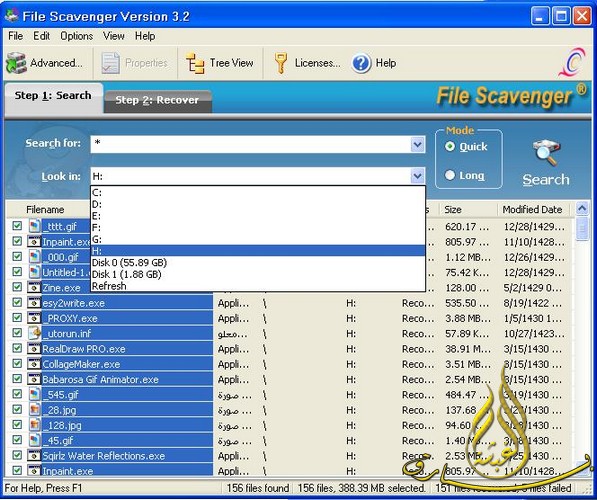Choose drive C: from the list
Image resolution: width=597 pixels, height=500 pixels.
pyautogui.click(x=258, y=193)
